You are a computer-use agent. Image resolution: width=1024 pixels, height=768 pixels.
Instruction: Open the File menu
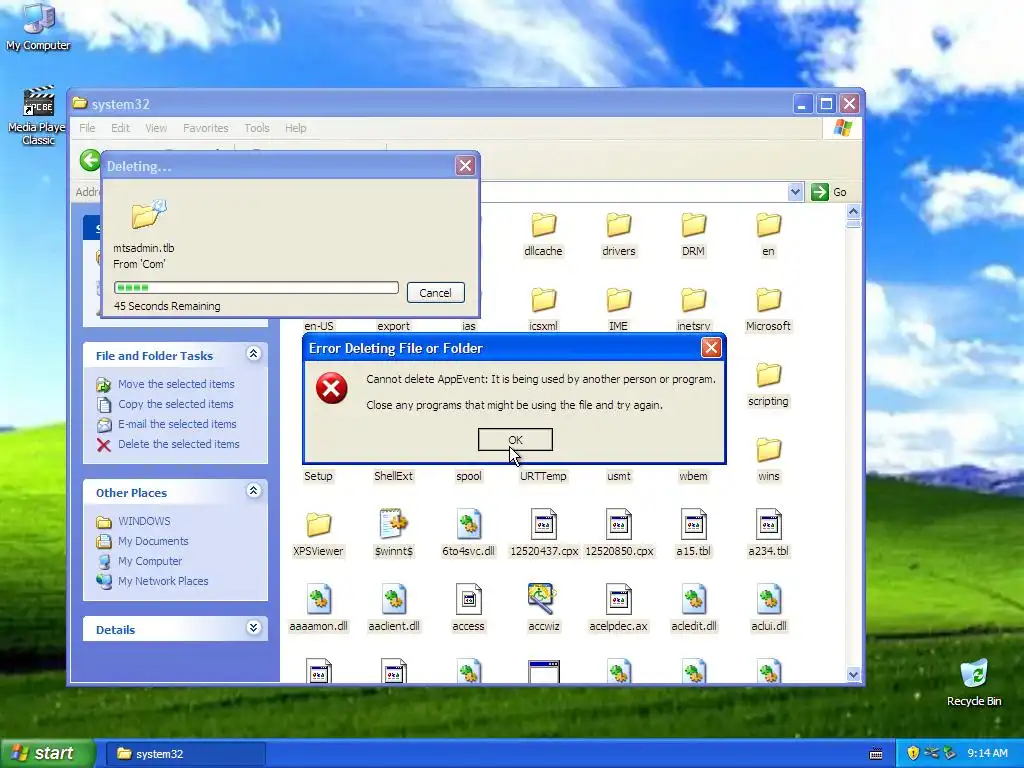coord(87,128)
